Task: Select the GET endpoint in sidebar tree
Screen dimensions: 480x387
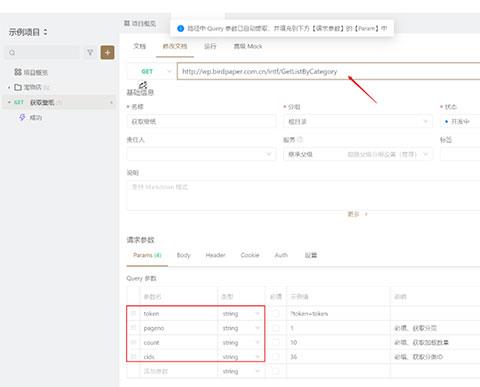Action: pyautogui.click(x=59, y=102)
